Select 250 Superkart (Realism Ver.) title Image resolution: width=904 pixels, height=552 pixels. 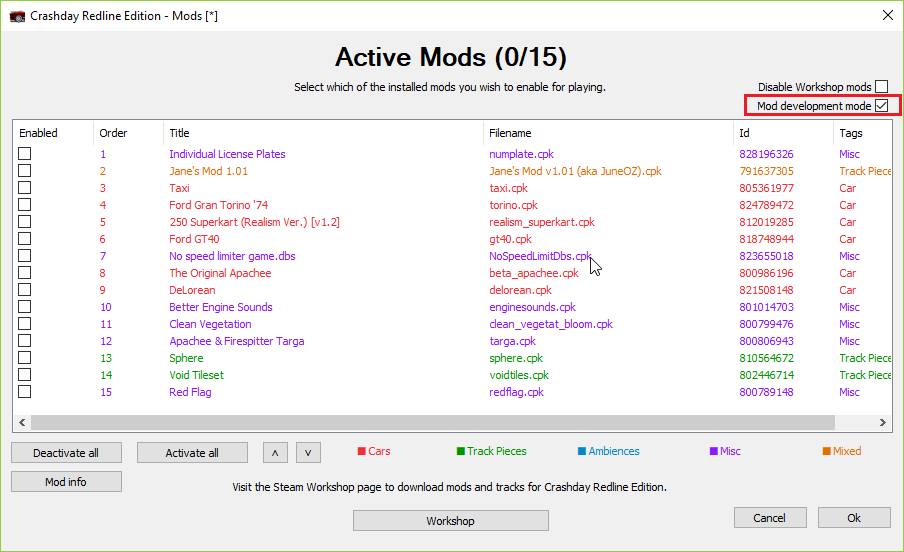(254, 222)
